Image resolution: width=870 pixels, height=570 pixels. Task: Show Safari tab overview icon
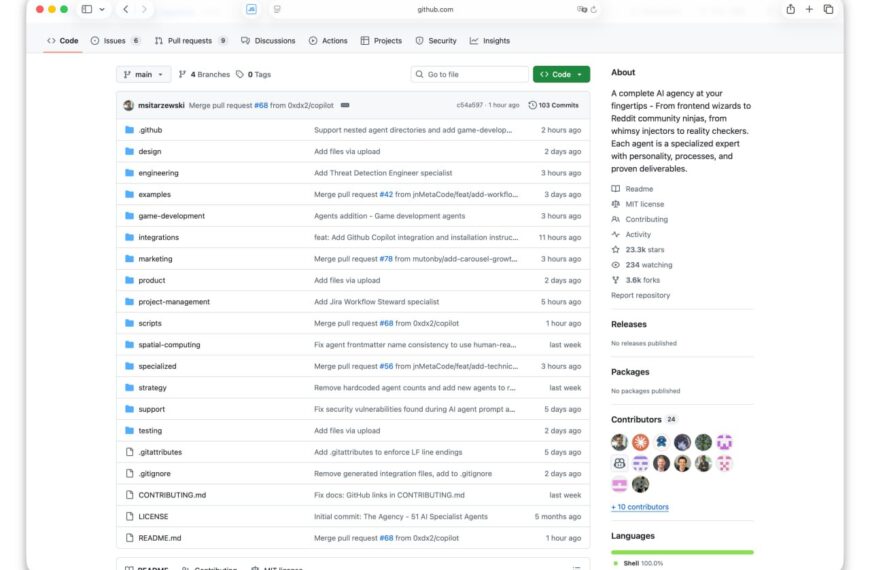(828, 9)
